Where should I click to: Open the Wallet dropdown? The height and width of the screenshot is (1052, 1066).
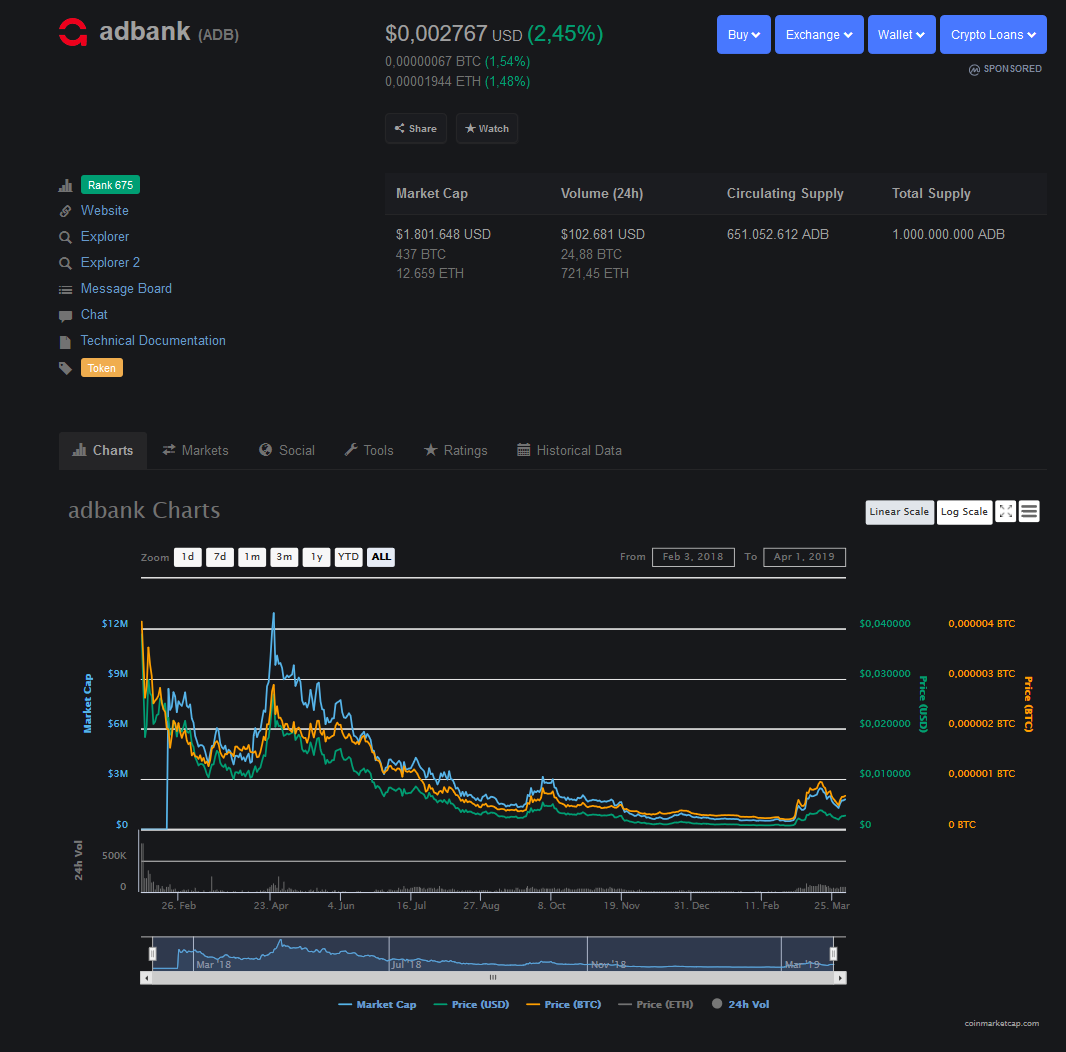click(x=901, y=35)
